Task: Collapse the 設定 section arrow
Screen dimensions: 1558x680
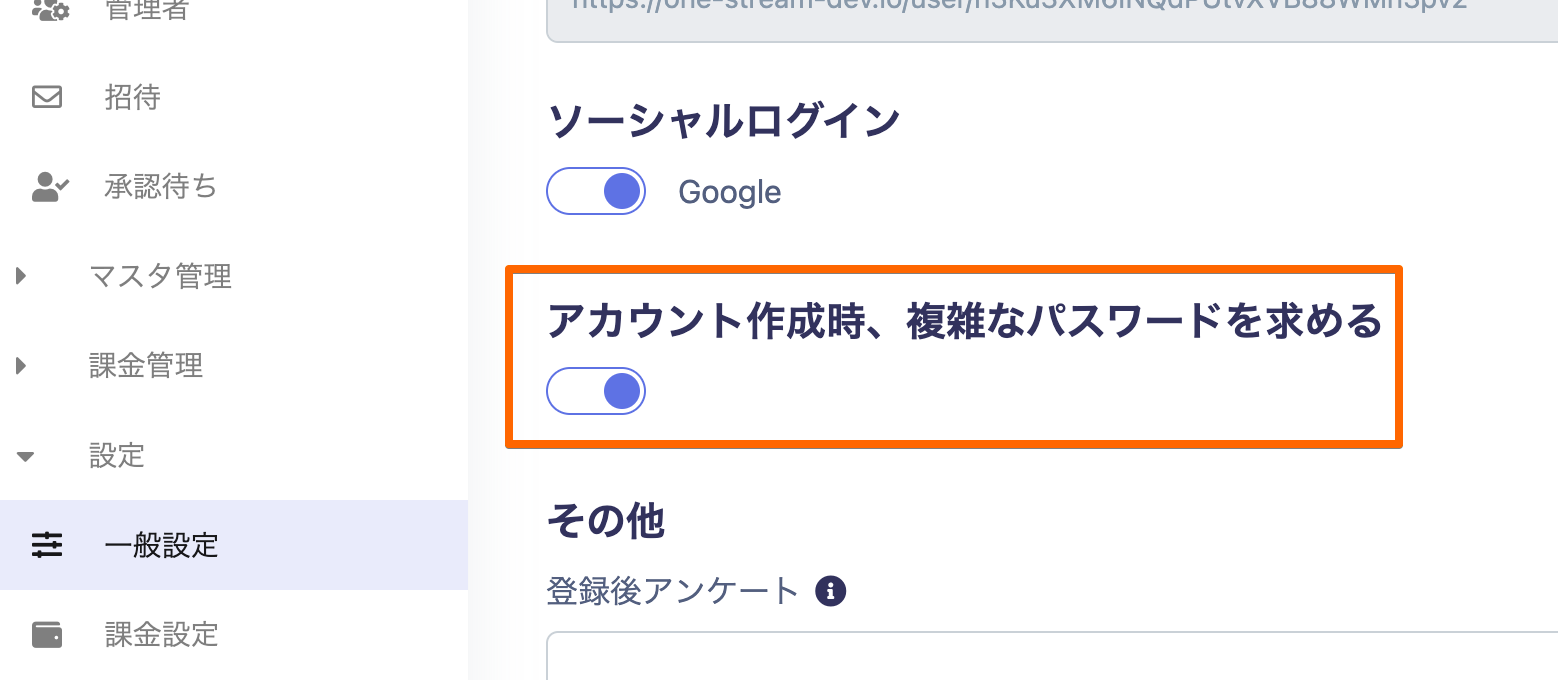Action: [25, 457]
